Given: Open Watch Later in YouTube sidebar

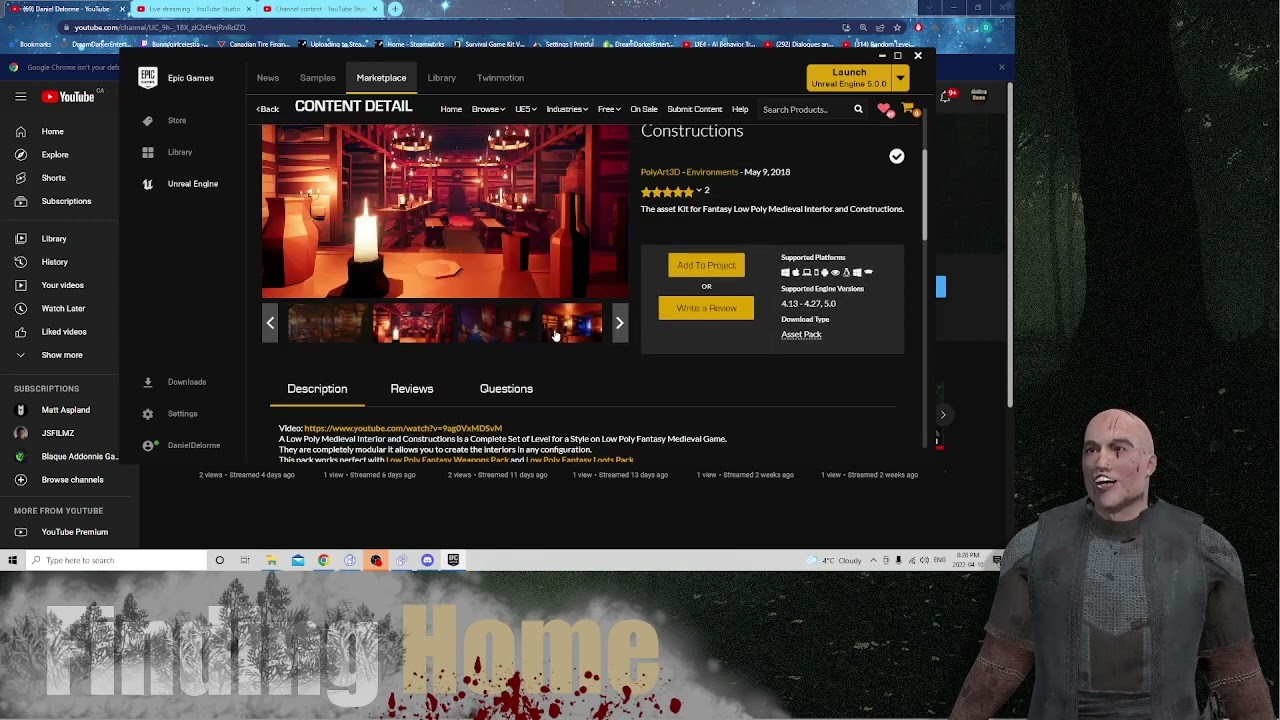Looking at the screenshot, I should (62, 308).
